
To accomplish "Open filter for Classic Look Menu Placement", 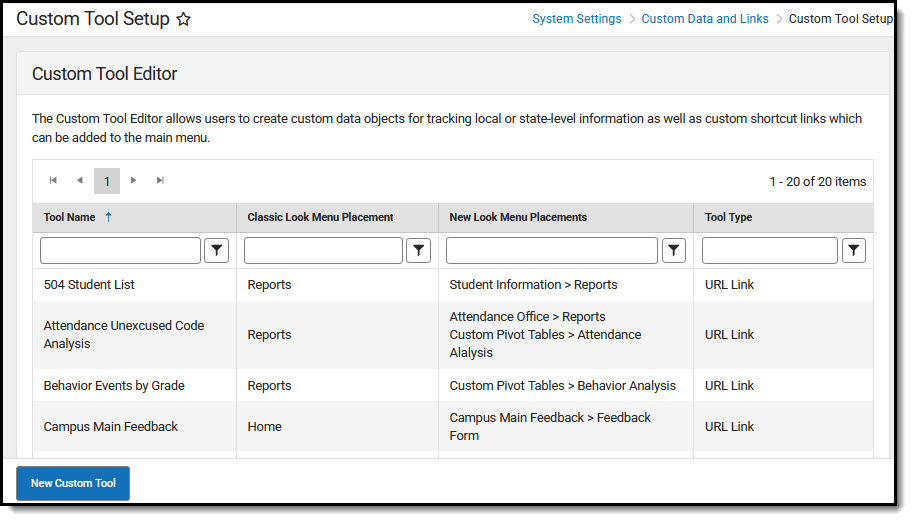I will [419, 251].
